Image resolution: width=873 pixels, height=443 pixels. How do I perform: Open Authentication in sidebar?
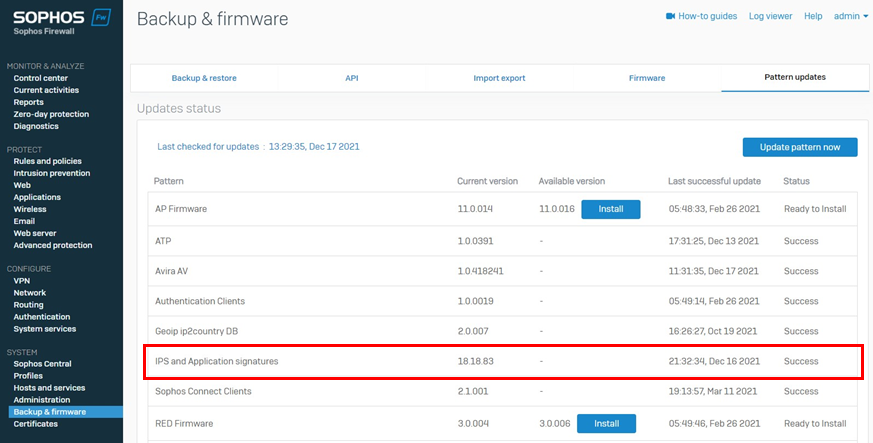42,317
